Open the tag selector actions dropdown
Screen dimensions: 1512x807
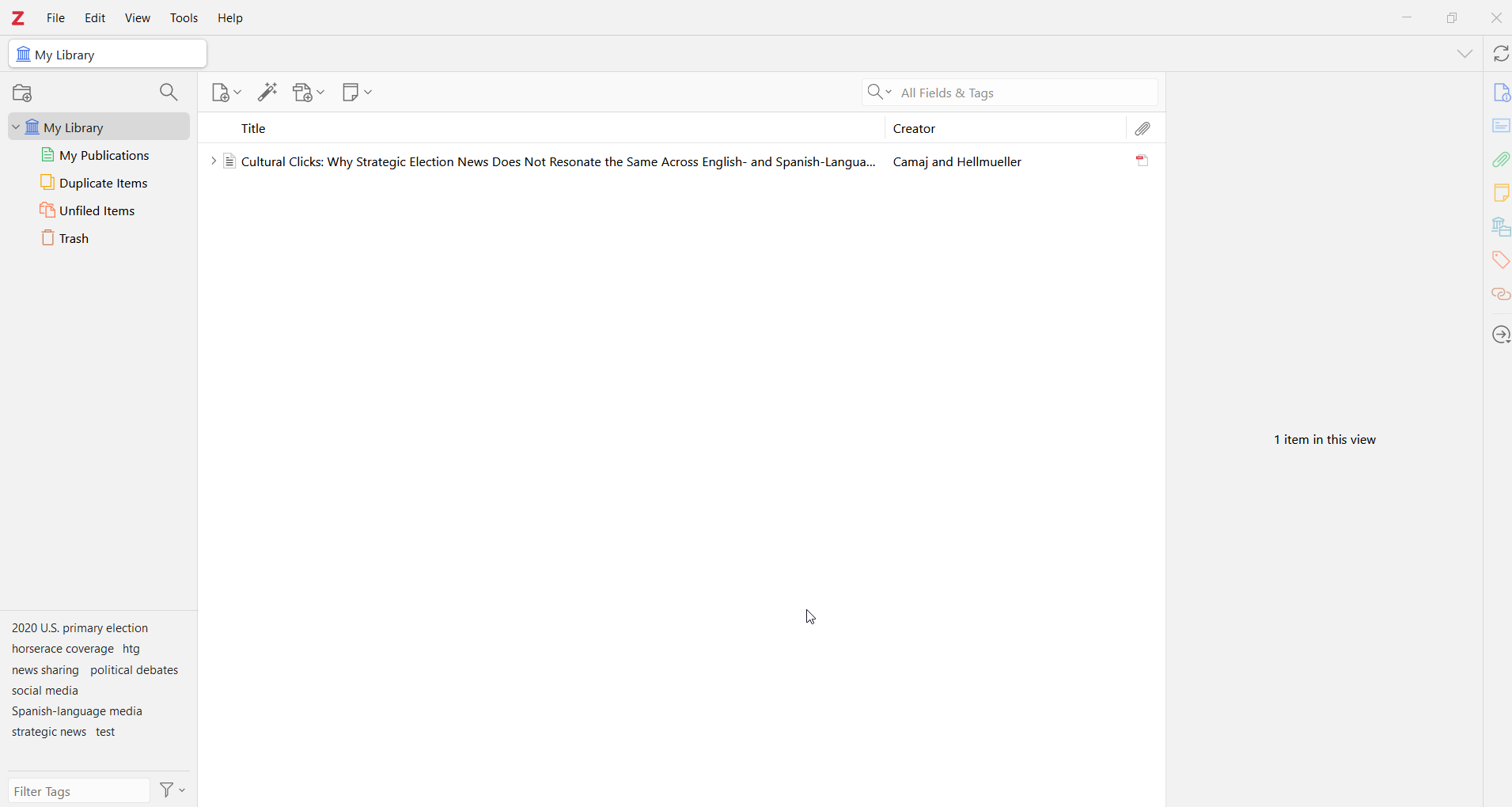pyautogui.click(x=172, y=790)
